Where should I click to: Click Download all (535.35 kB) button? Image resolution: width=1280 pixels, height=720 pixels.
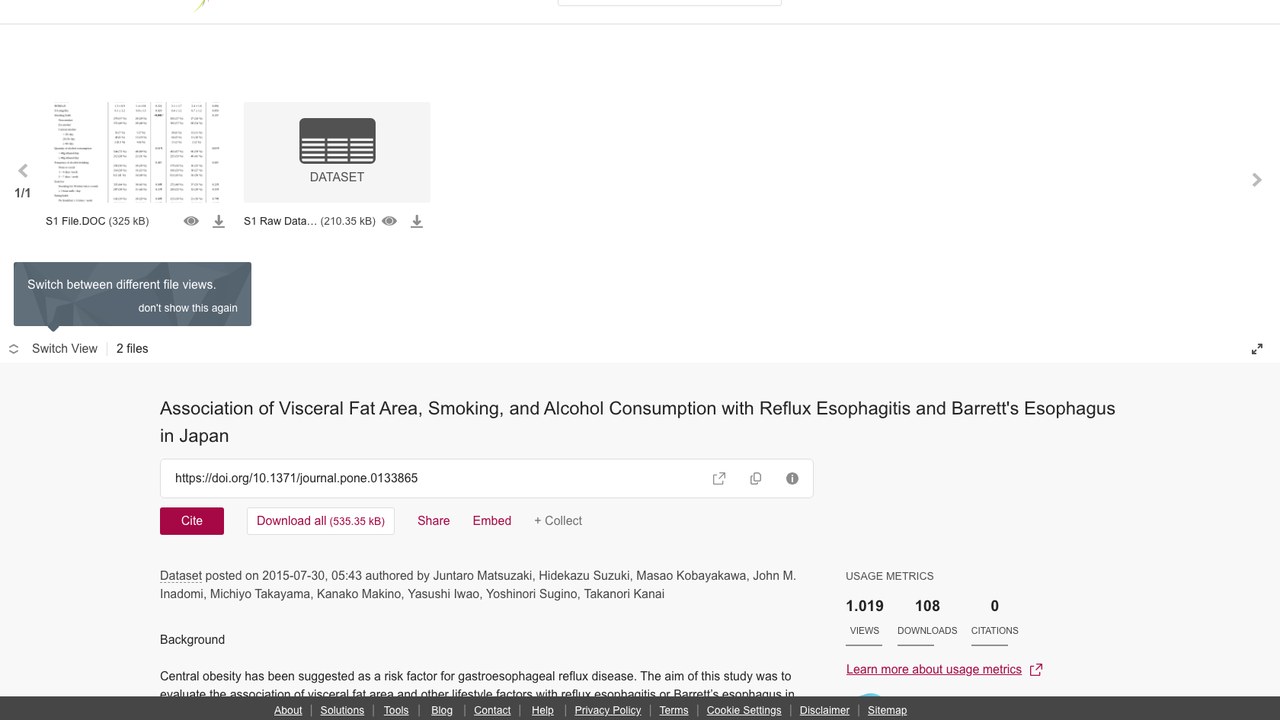321,521
